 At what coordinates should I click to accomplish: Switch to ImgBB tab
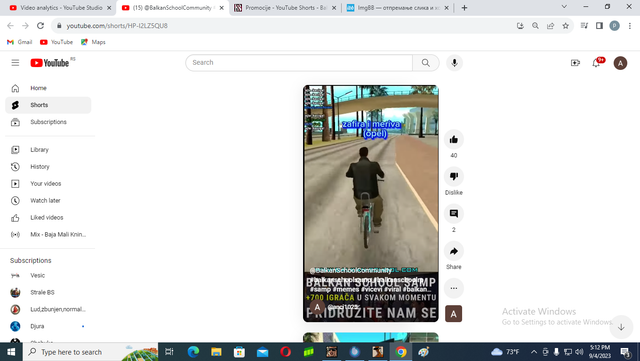tap(397, 8)
